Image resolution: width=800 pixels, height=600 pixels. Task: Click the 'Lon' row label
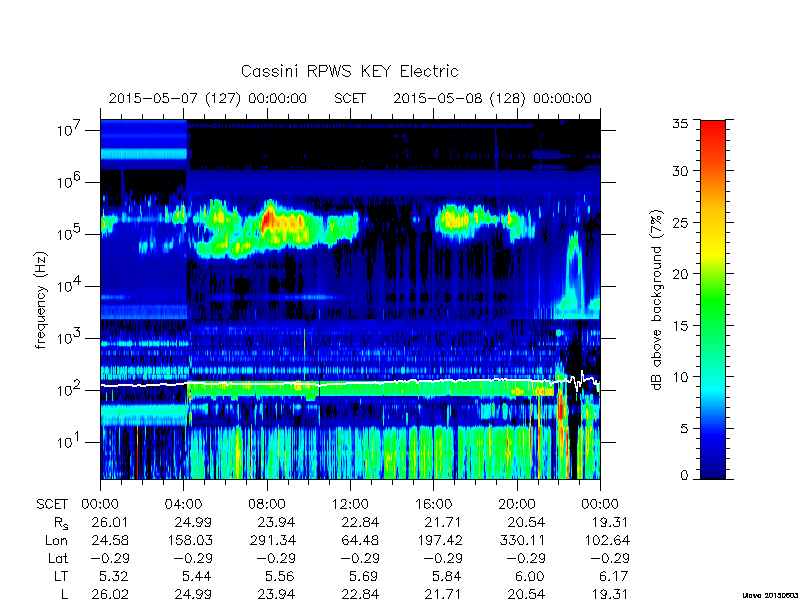[56, 540]
